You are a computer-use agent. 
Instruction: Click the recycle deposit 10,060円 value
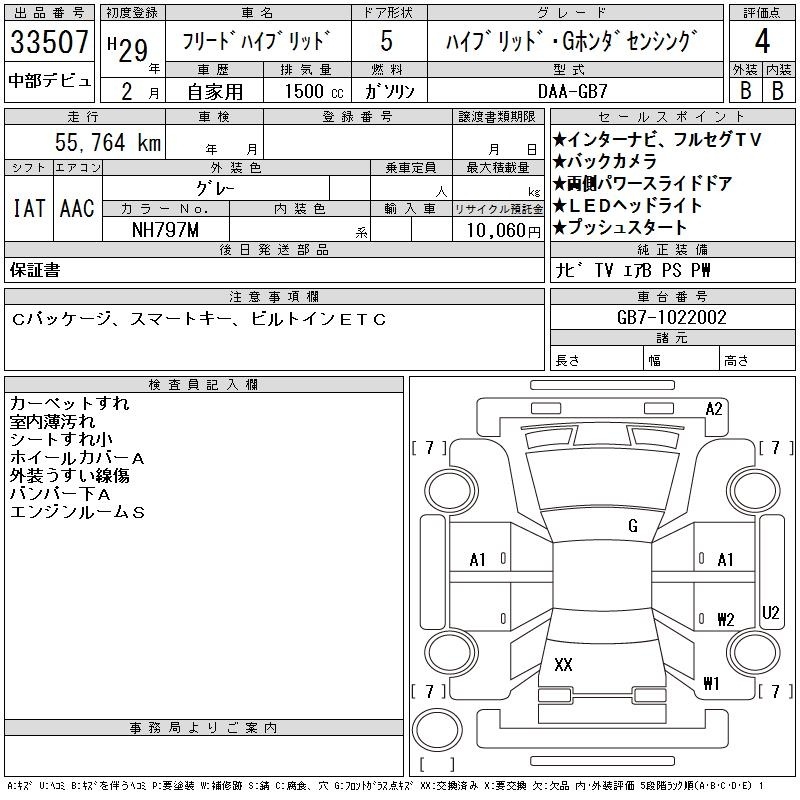497,230
